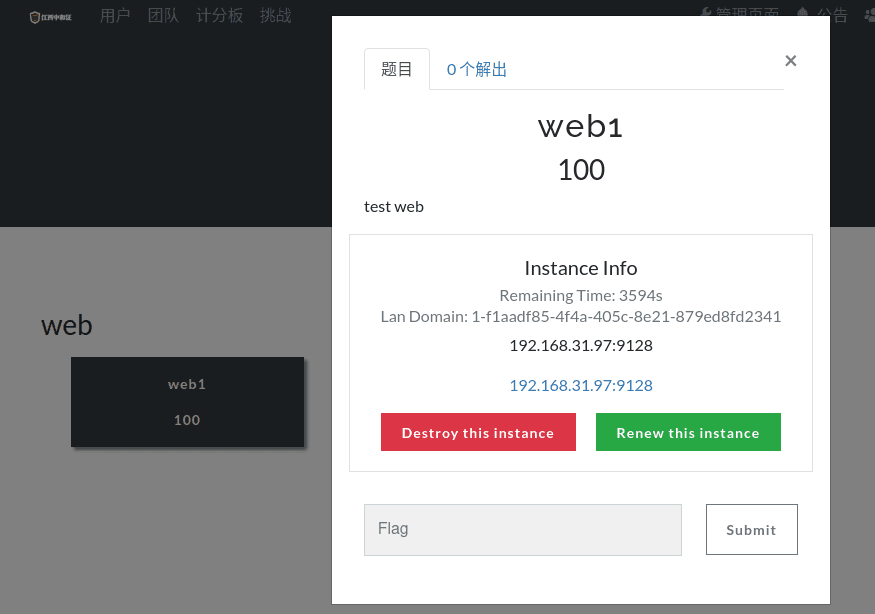Screen dimensions: 875x614
Task: Switch to the 题目 tab
Action: point(397,69)
